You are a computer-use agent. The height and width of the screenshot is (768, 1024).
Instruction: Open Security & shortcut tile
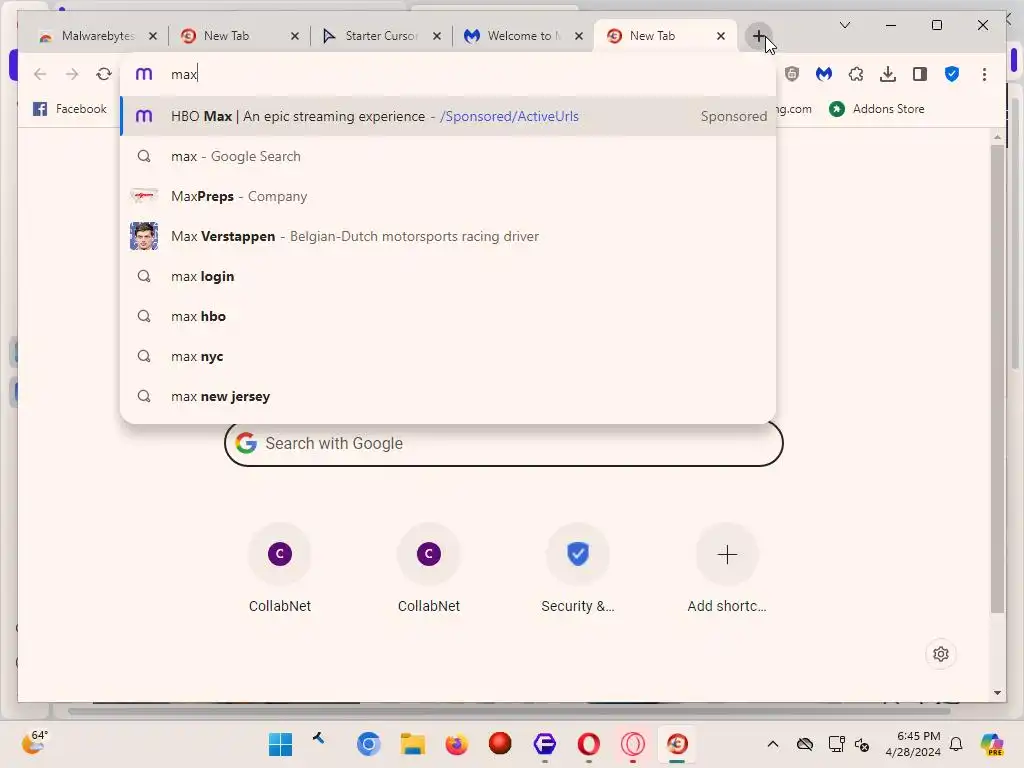pyautogui.click(x=578, y=568)
